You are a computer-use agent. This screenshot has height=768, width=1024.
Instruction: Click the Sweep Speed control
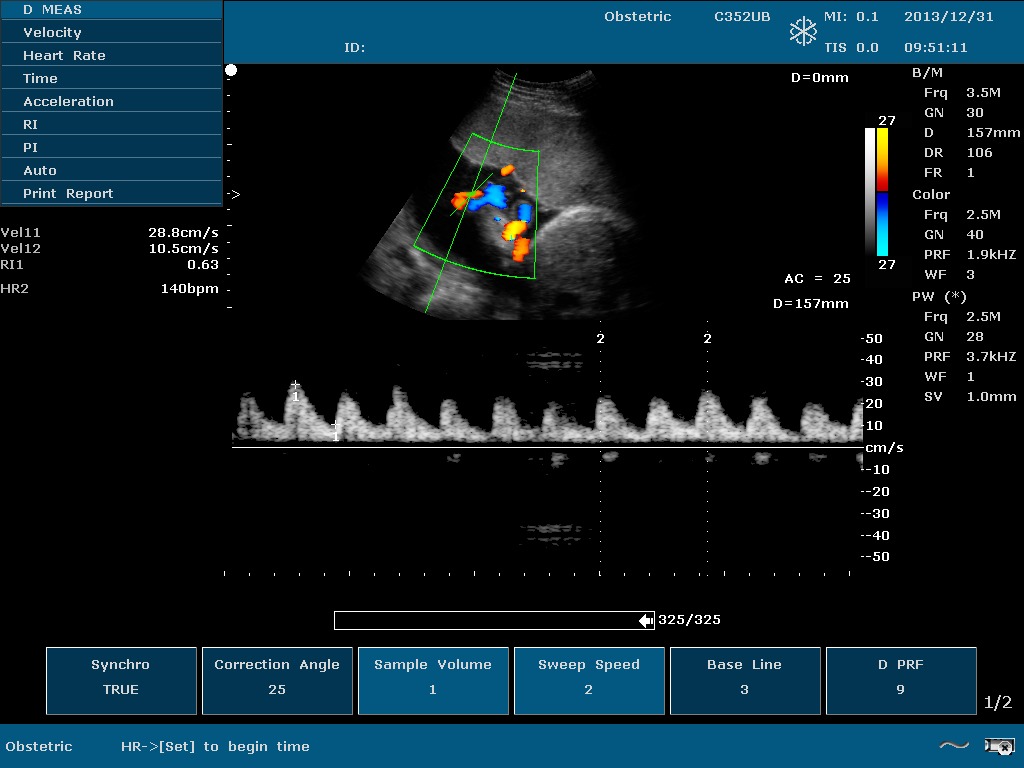tap(589, 680)
